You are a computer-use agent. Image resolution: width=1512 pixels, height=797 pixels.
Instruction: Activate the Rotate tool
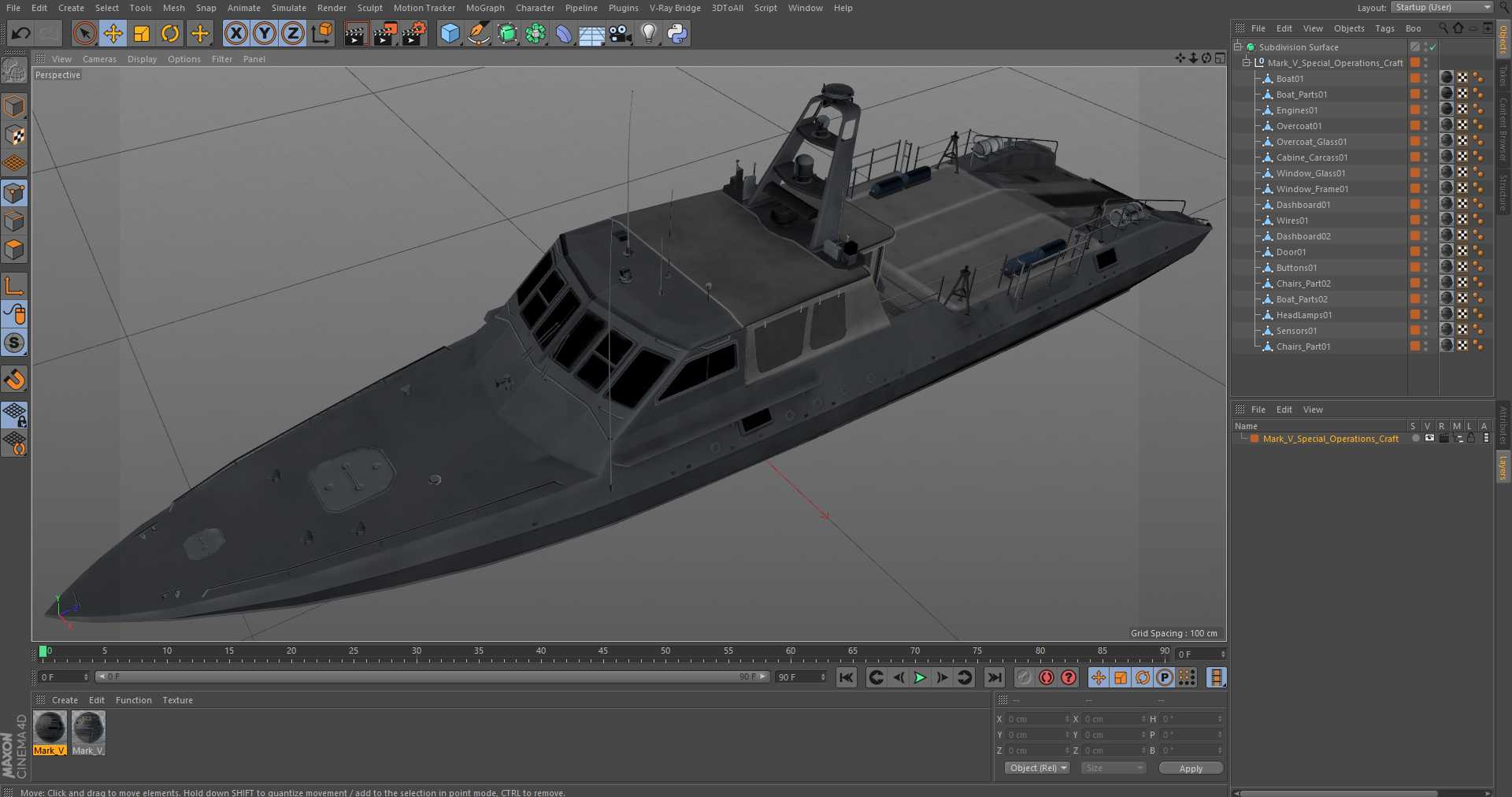[x=170, y=33]
